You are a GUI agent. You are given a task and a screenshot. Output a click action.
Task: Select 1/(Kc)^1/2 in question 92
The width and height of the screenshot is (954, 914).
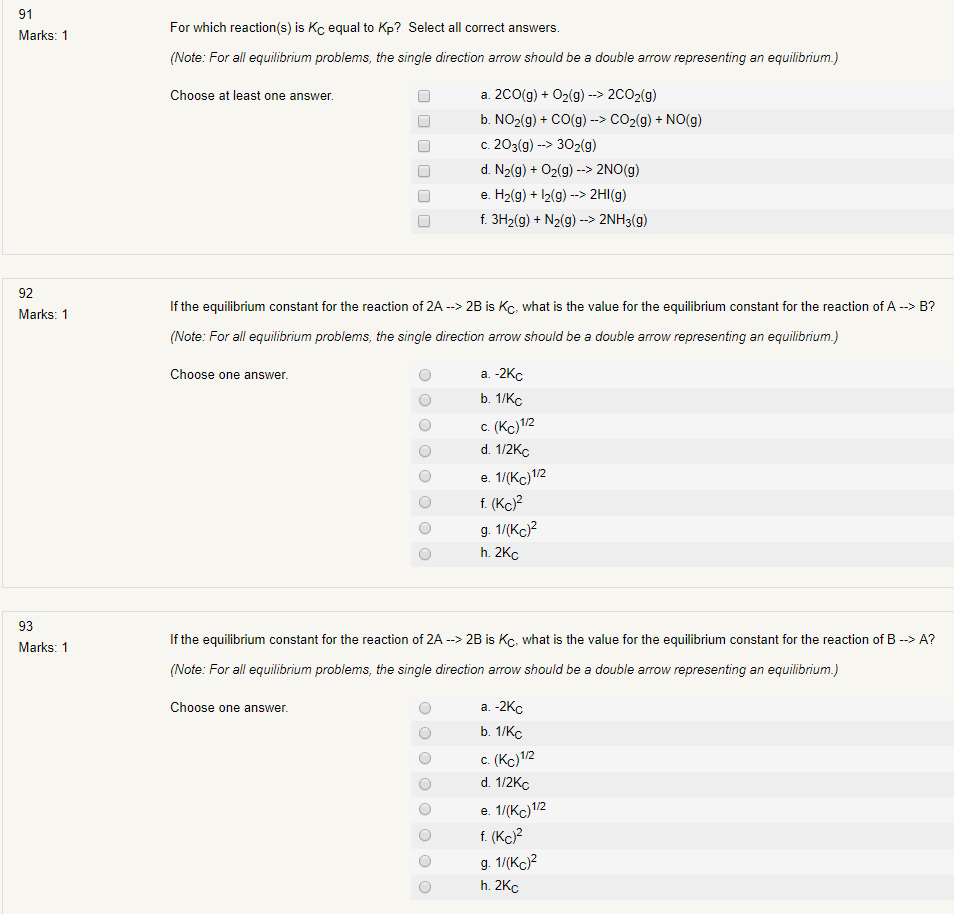[424, 476]
